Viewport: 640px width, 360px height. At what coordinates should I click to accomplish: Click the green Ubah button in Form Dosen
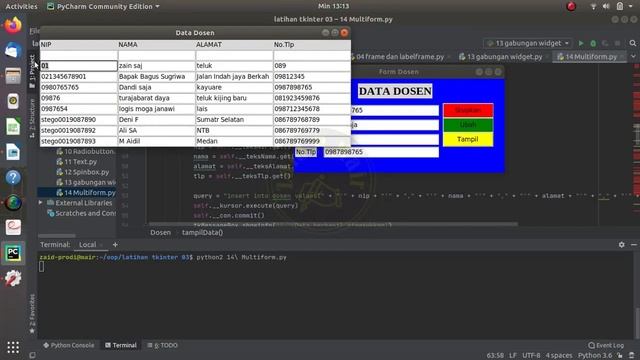[468, 125]
